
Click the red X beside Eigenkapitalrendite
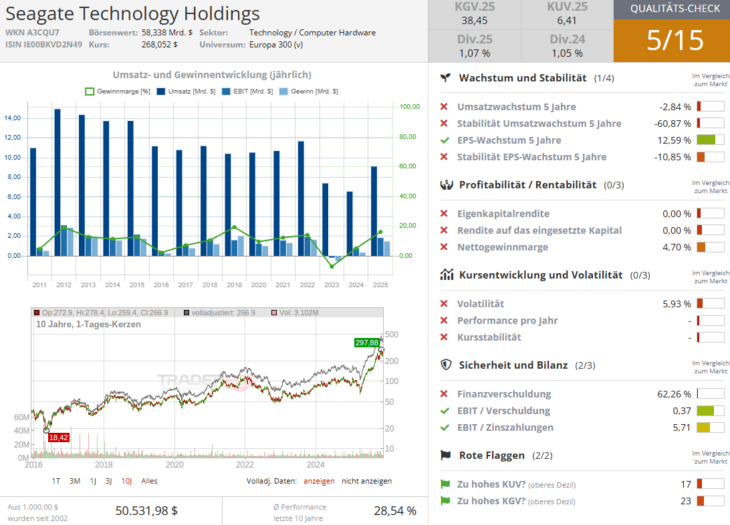pos(444,214)
